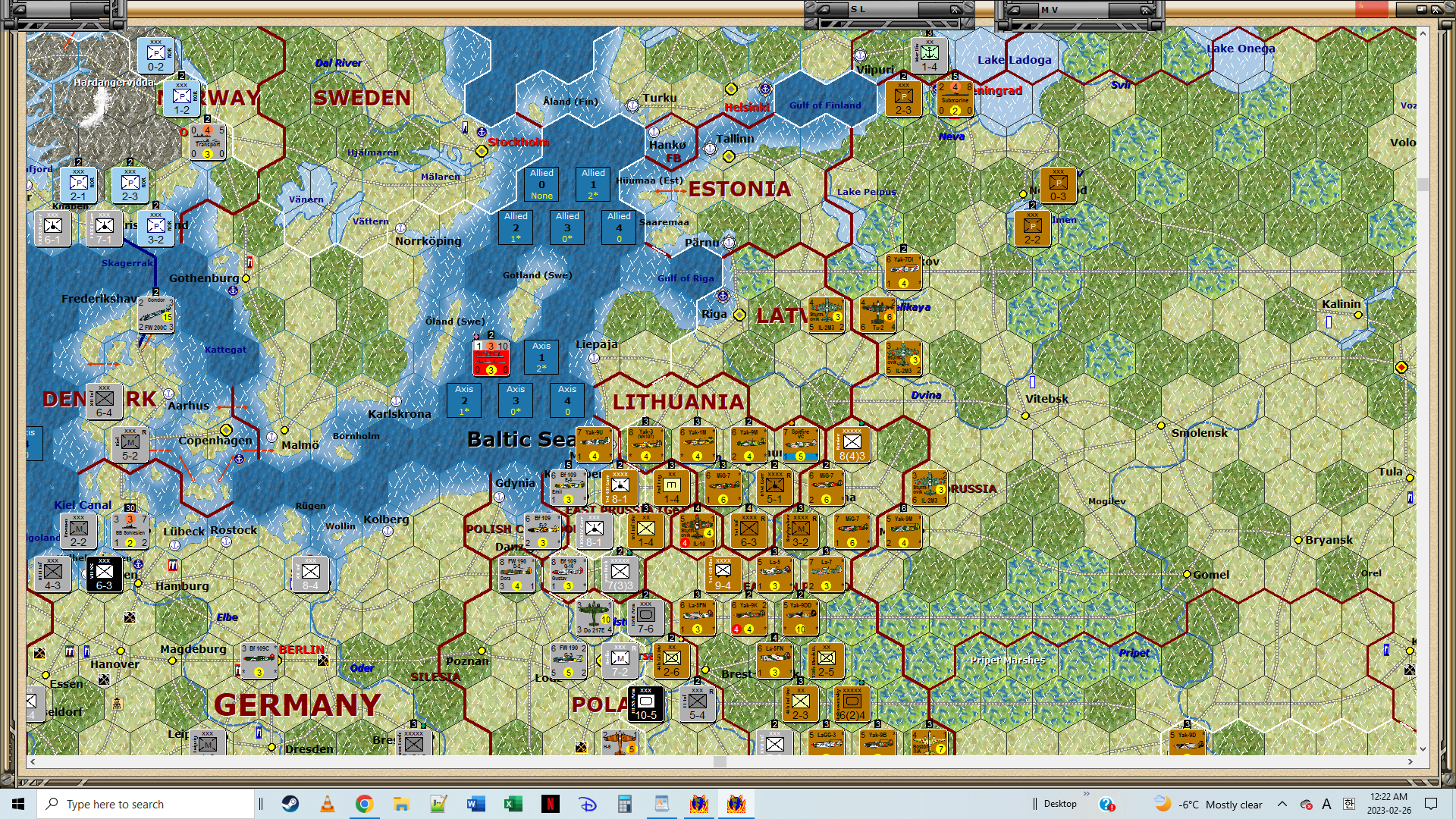
Task: Click the Kalinin city marker
Action: tap(1358, 315)
